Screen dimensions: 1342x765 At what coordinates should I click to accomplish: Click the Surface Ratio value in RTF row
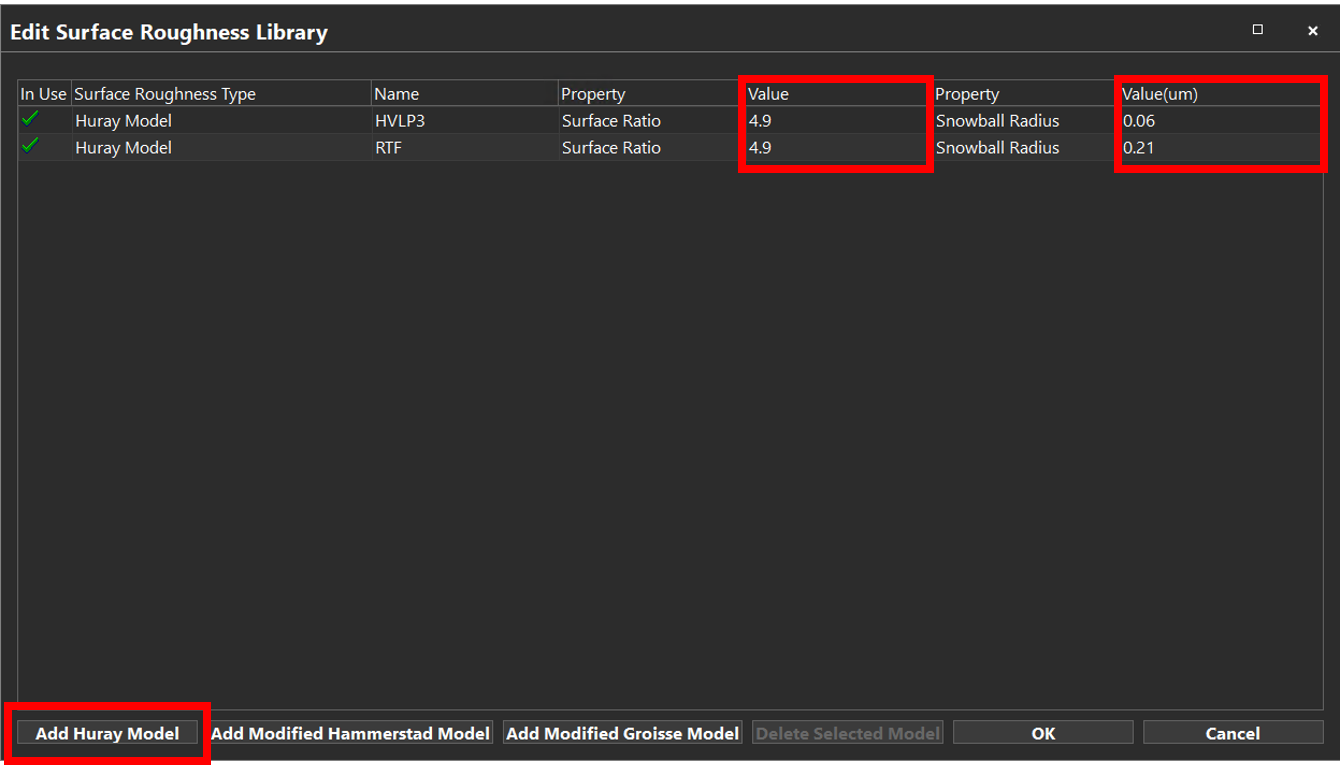click(839, 148)
